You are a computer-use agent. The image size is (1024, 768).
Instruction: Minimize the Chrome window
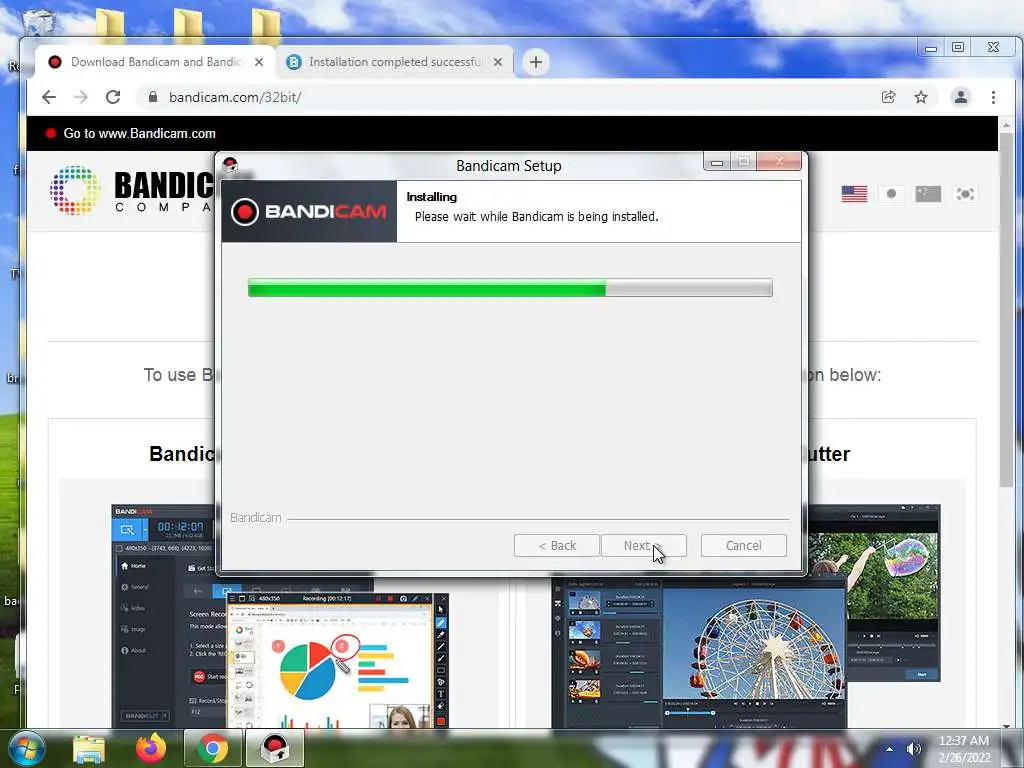click(931, 48)
